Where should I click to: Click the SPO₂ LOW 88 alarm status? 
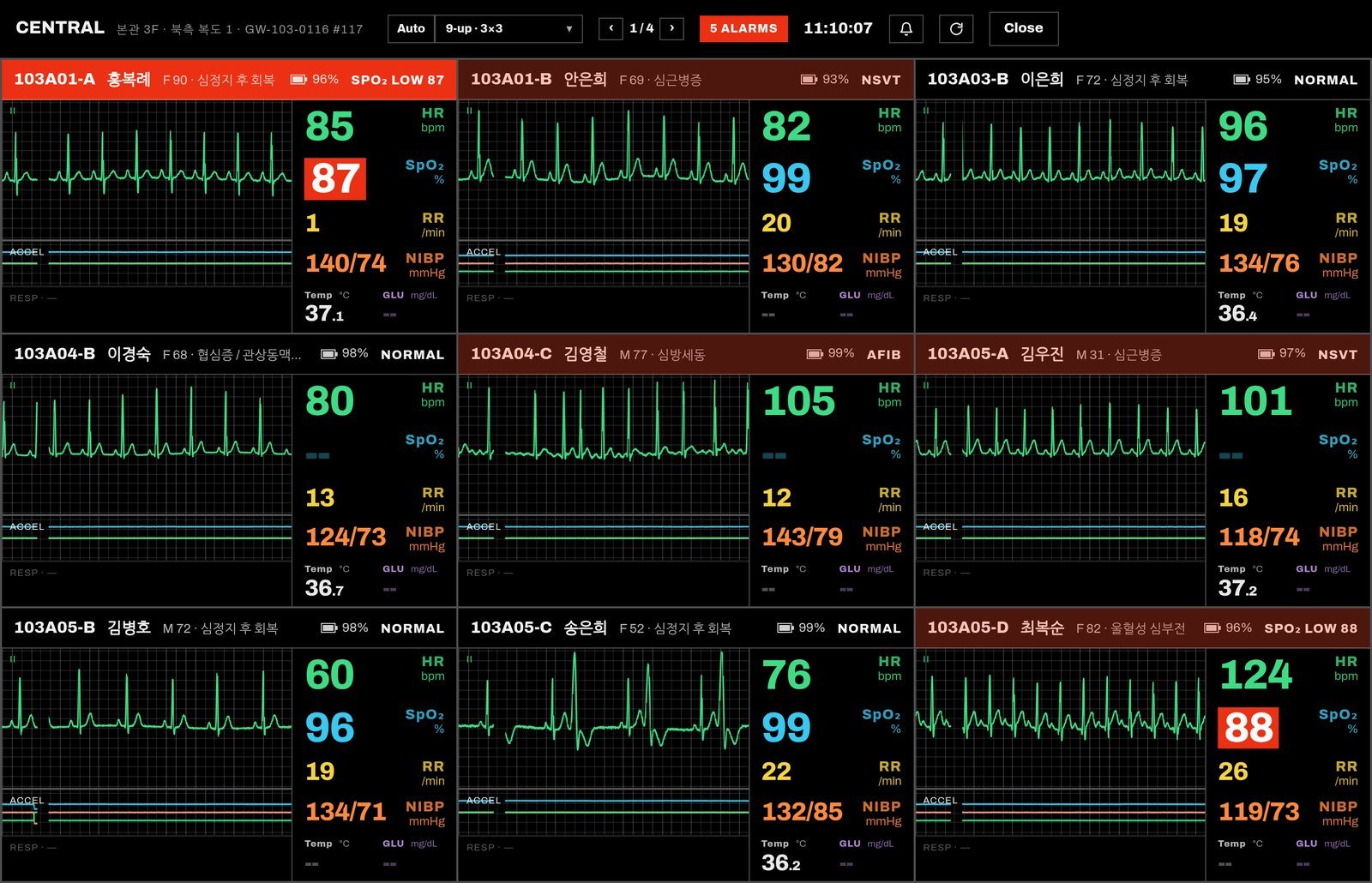click(x=1310, y=628)
